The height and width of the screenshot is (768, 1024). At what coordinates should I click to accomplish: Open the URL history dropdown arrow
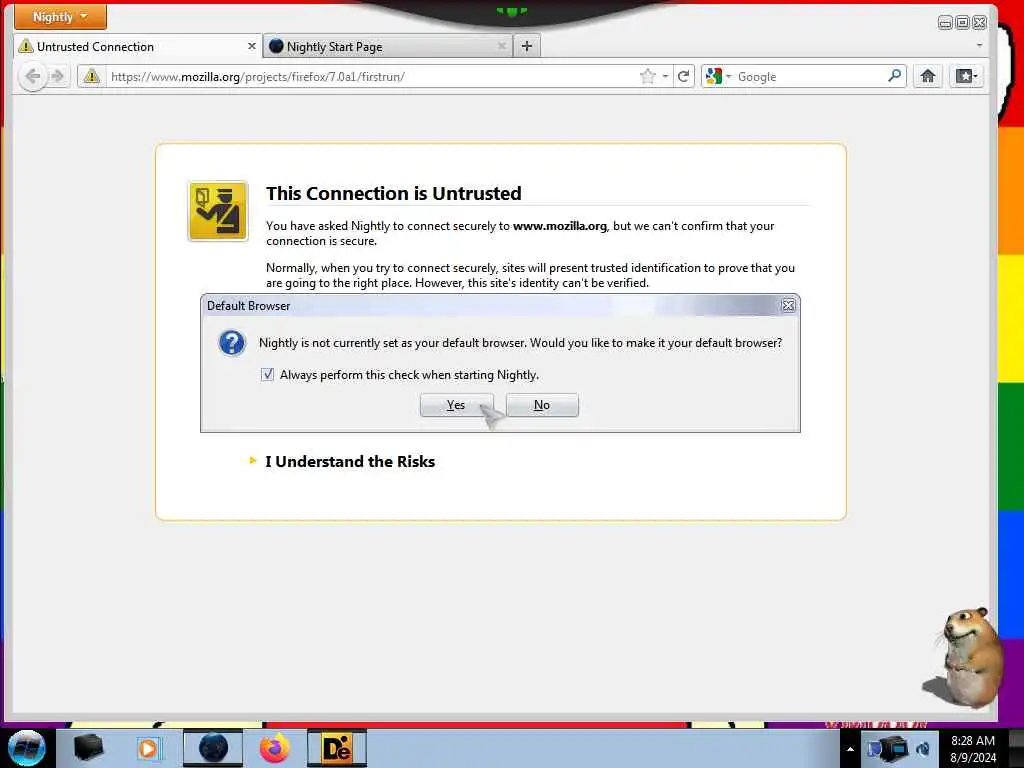point(665,76)
